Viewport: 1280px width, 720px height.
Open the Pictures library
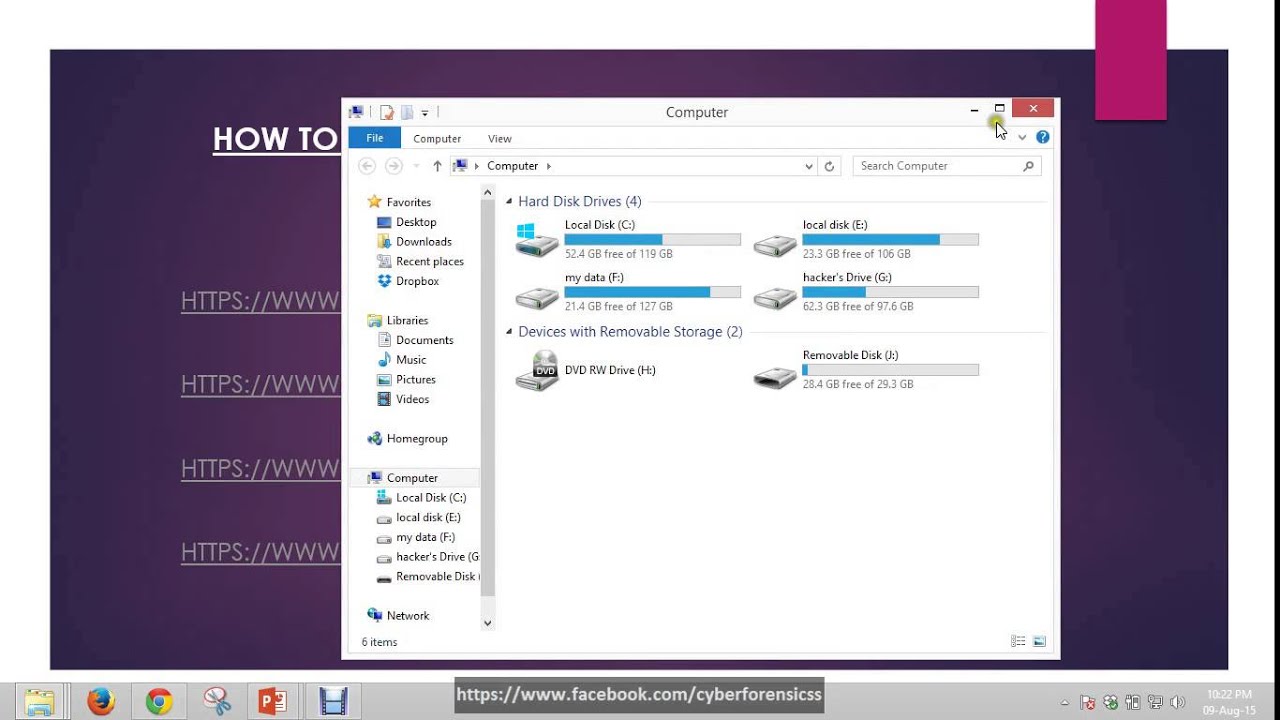(x=415, y=380)
